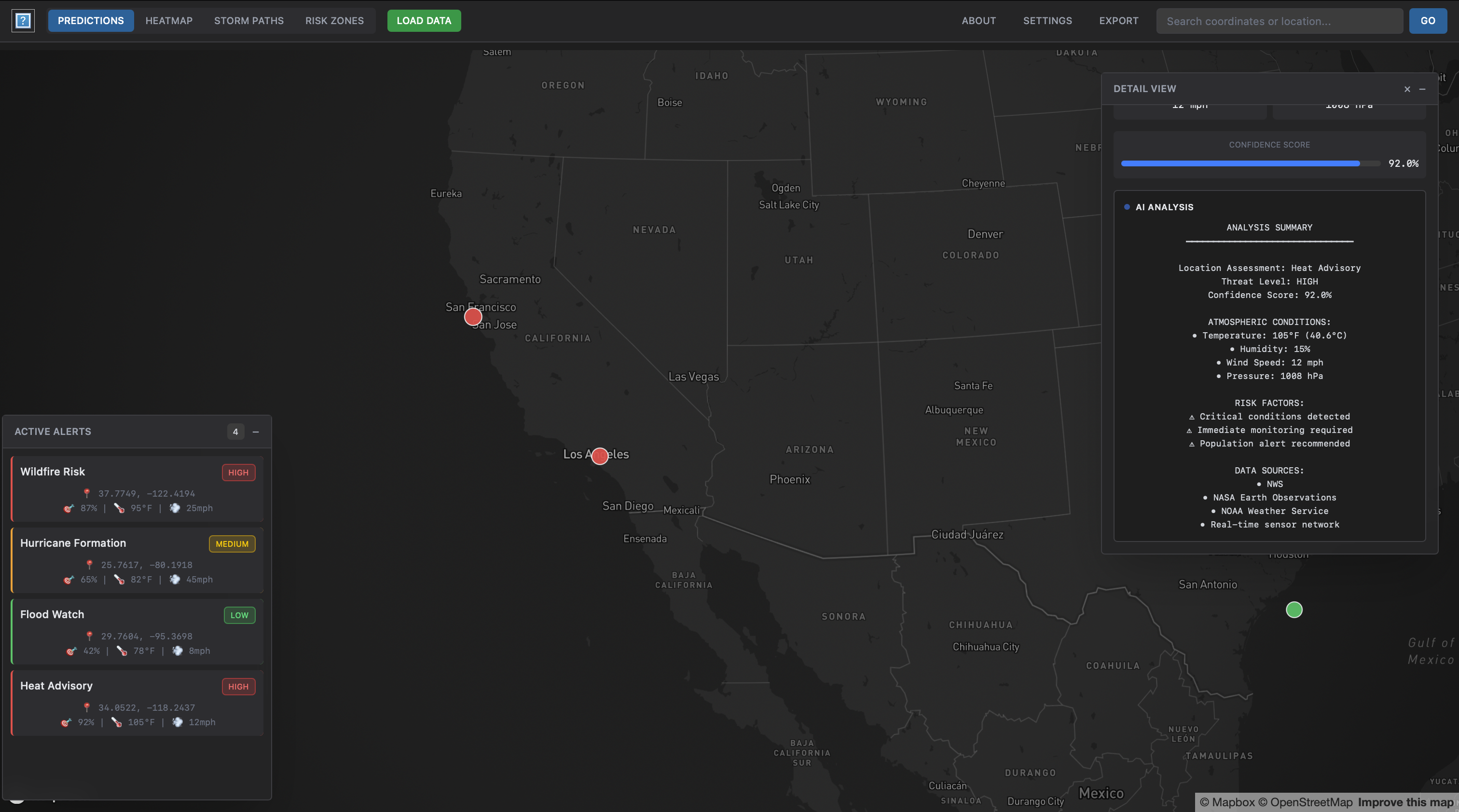Image resolution: width=1459 pixels, height=812 pixels.
Task: Minimize the Detail View panel
Action: click(1422, 89)
